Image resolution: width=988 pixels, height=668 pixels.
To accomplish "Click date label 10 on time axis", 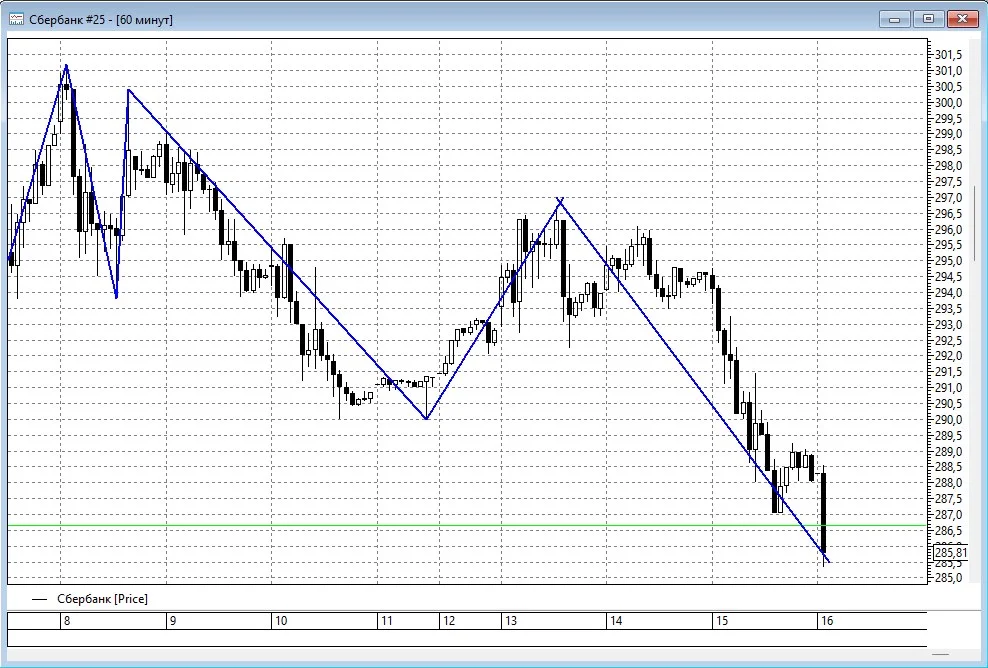I will [x=281, y=621].
